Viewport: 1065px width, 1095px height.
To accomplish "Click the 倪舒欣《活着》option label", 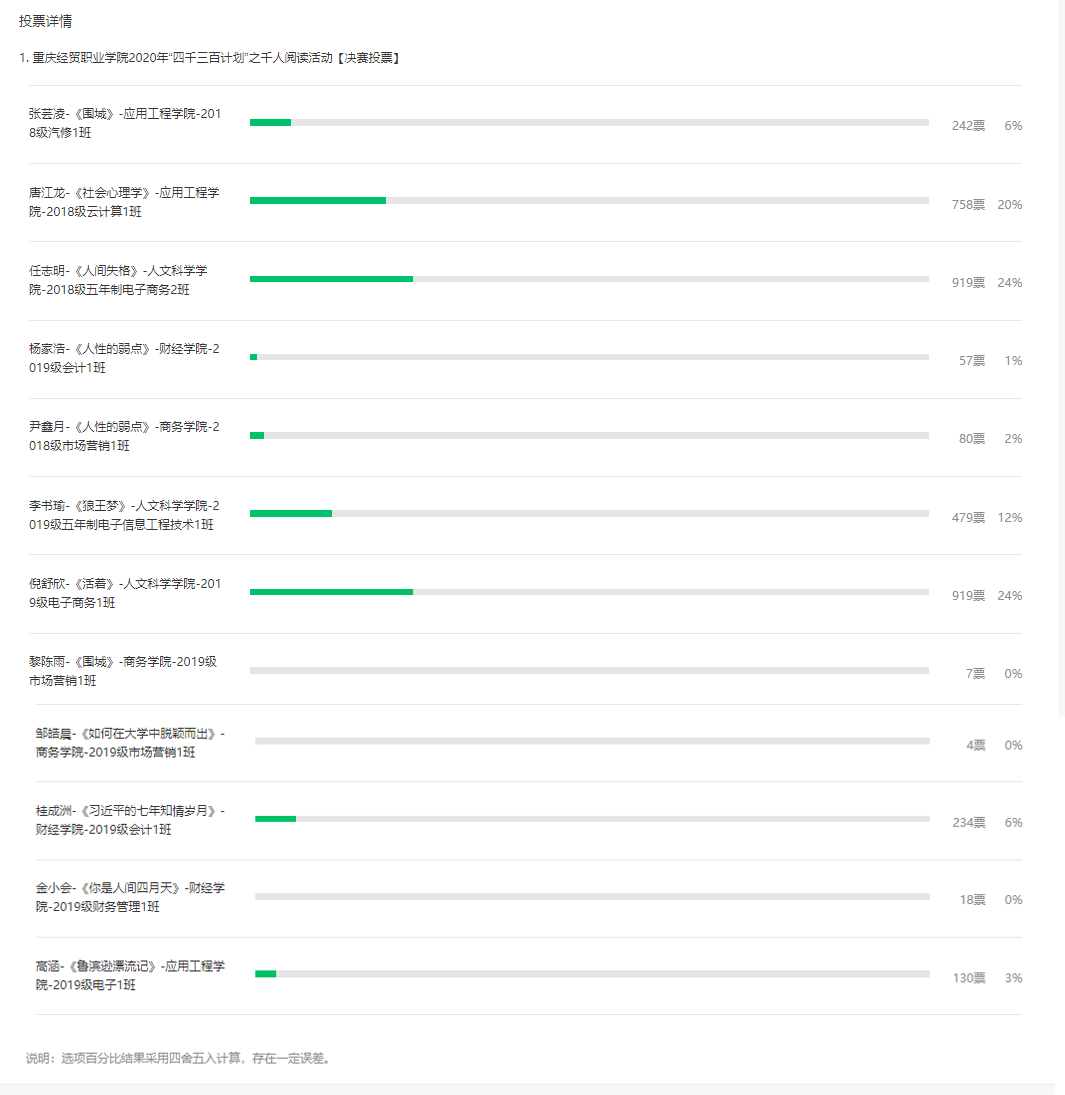I will coord(125,593).
